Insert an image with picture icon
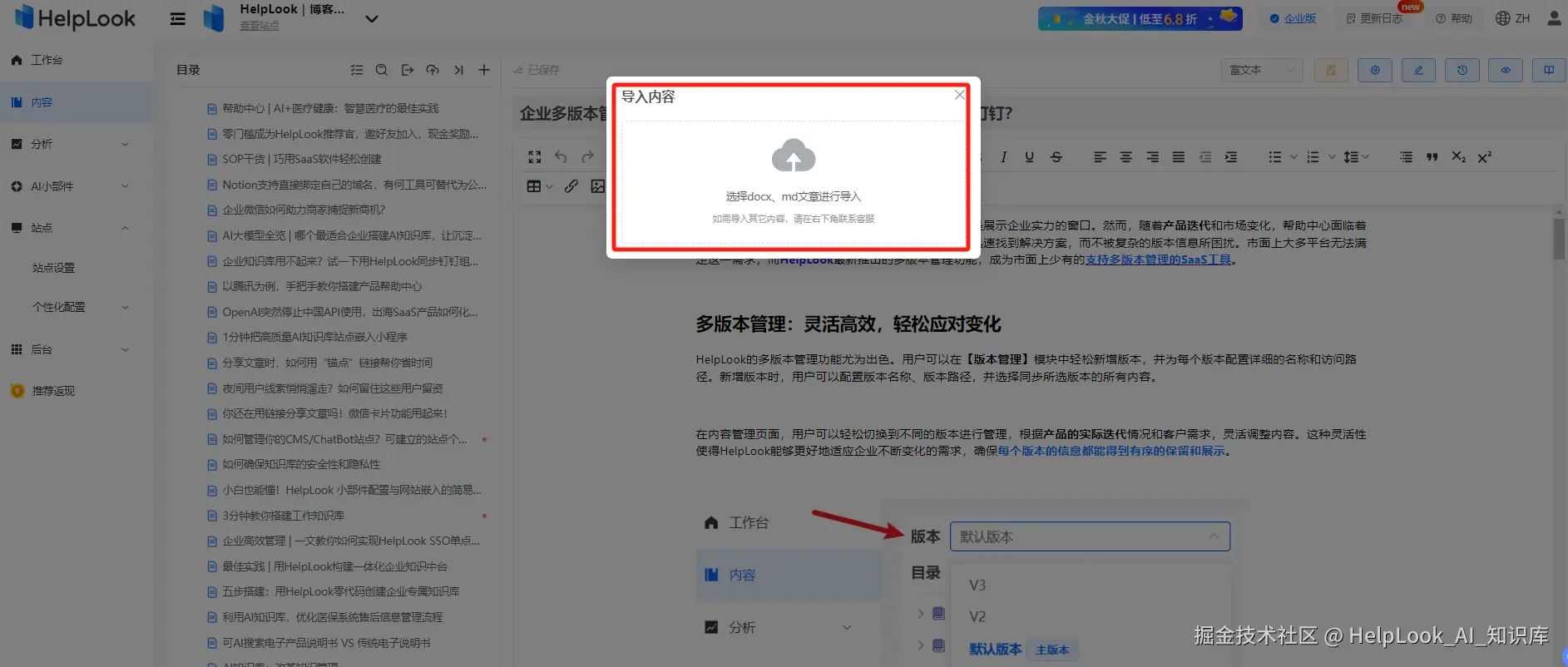Viewport: 1568px width, 667px height. [x=597, y=186]
